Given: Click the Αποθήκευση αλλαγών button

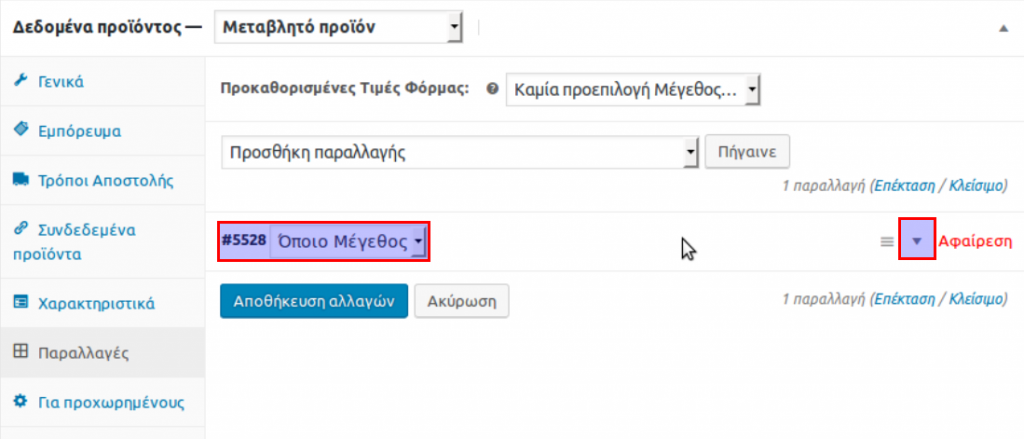Looking at the screenshot, I should coord(313,300).
